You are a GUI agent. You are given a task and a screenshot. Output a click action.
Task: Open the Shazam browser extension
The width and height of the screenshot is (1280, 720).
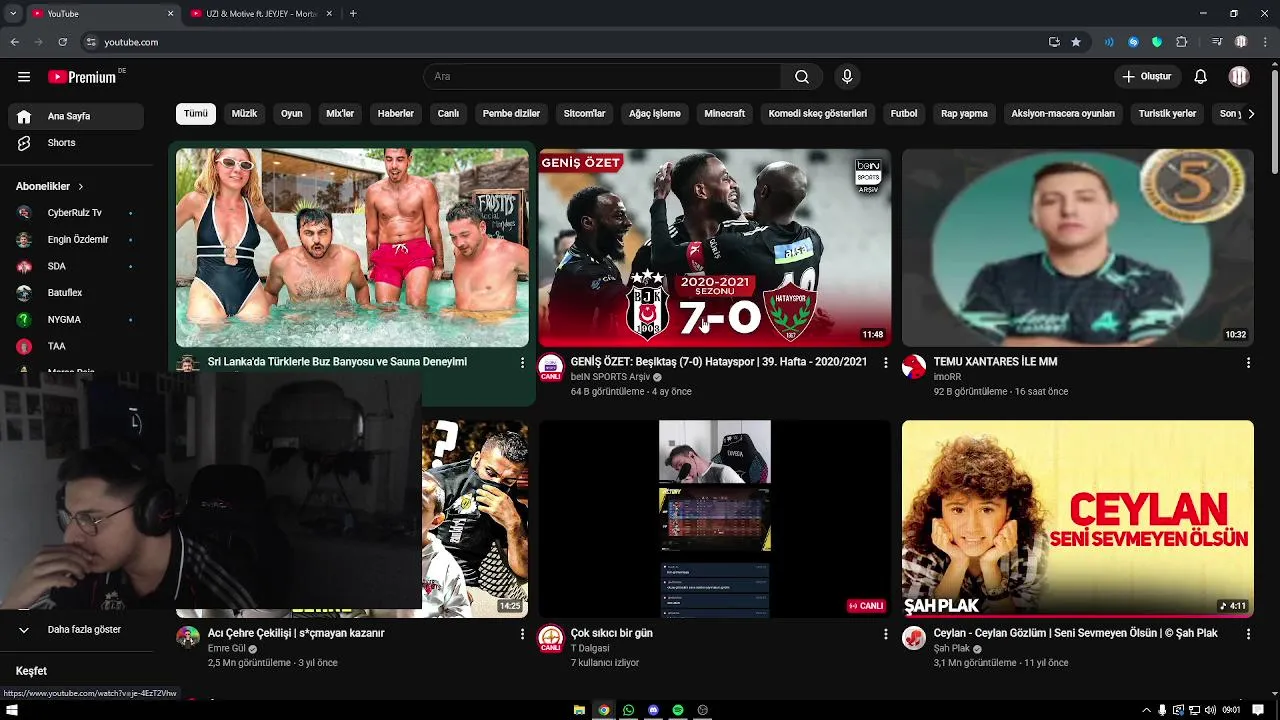[x=1133, y=42]
